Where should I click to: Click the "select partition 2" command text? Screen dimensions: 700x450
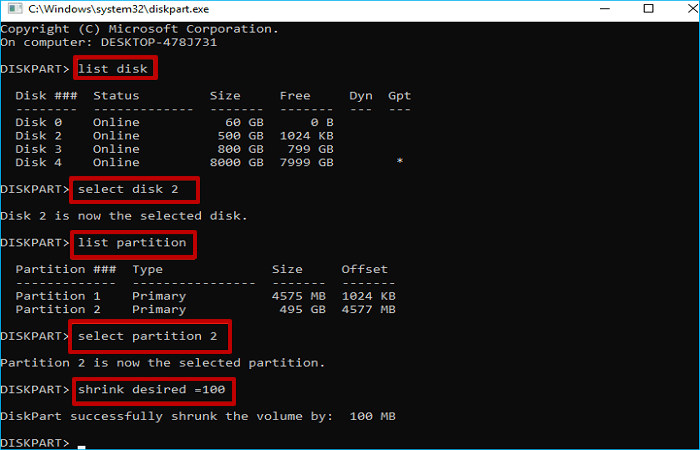click(147, 336)
